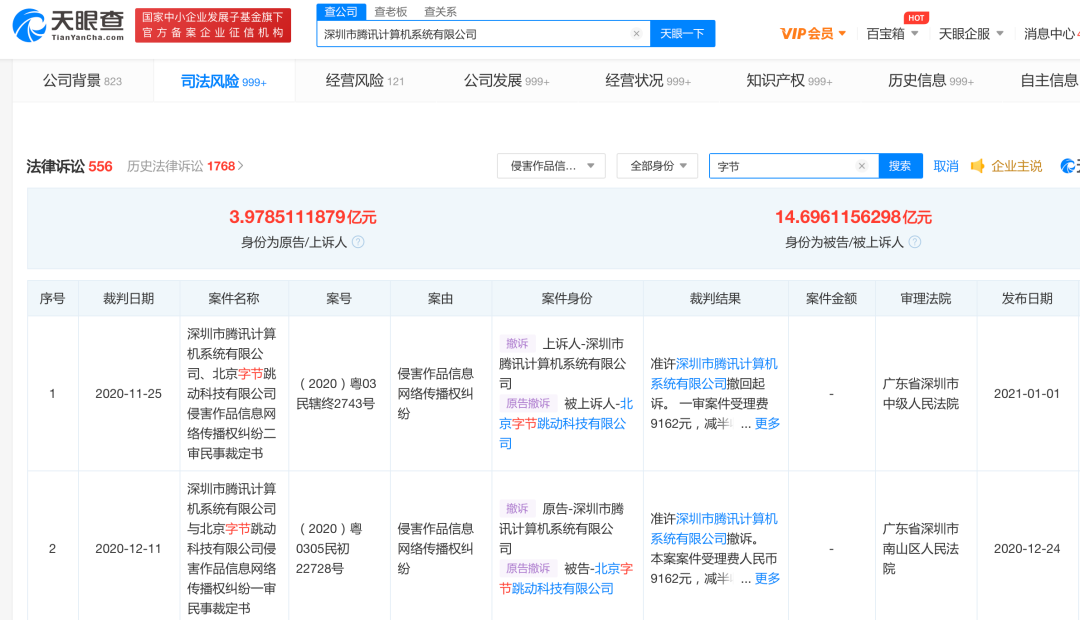
Task: Click the 案件名称 column header
Action: pyautogui.click(x=233, y=298)
